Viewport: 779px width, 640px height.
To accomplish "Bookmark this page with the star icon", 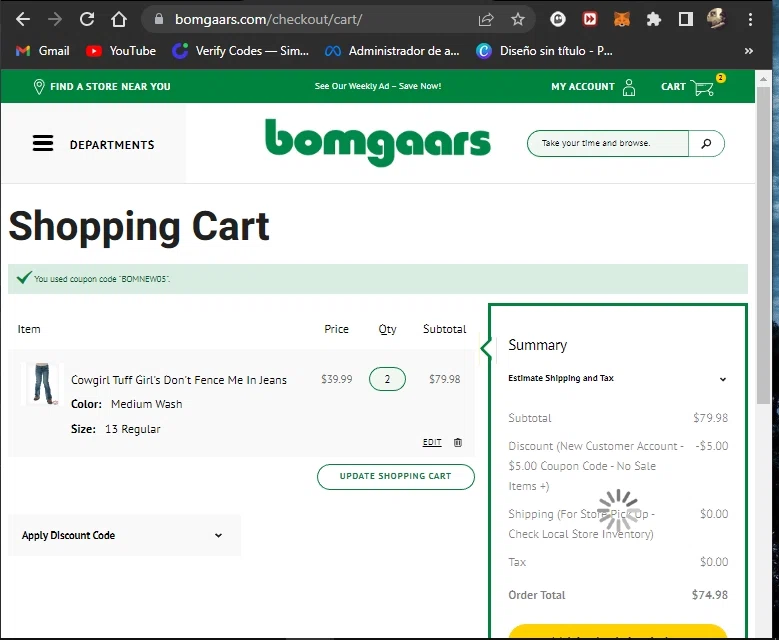I will [518, 19].
